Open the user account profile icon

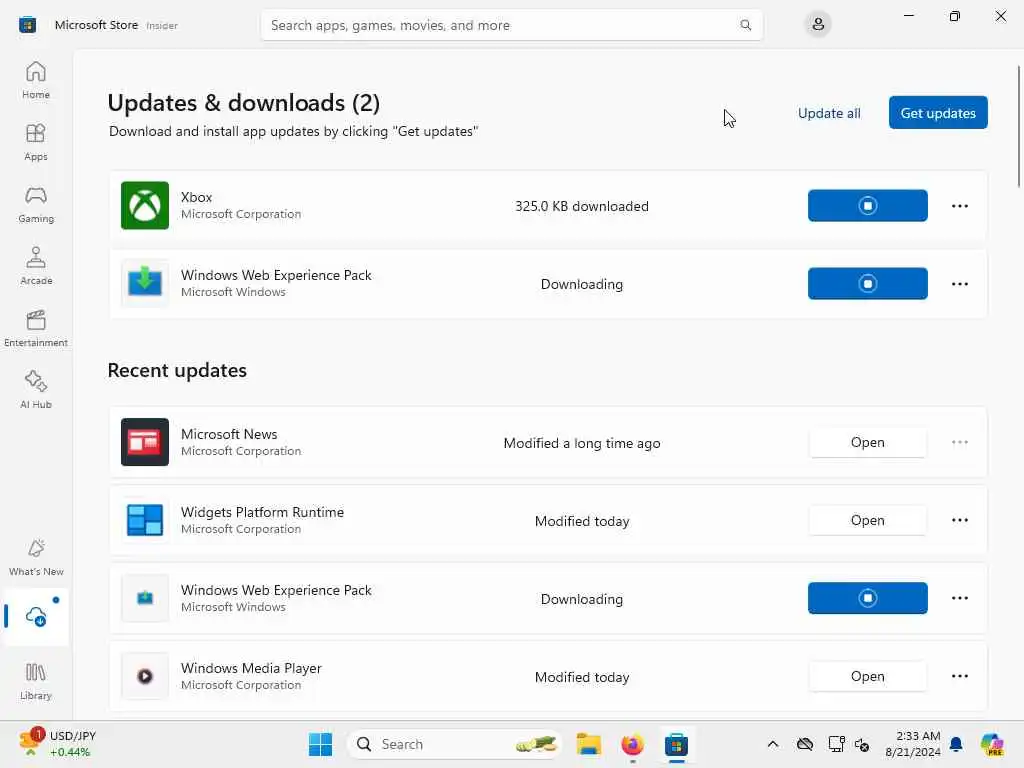tap(818, 25)
